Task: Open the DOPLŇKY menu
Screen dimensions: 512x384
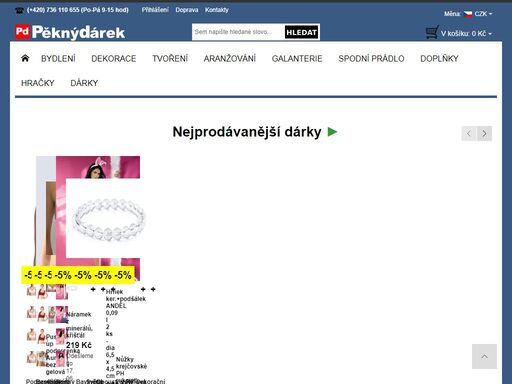Action: tap(439, 59)
